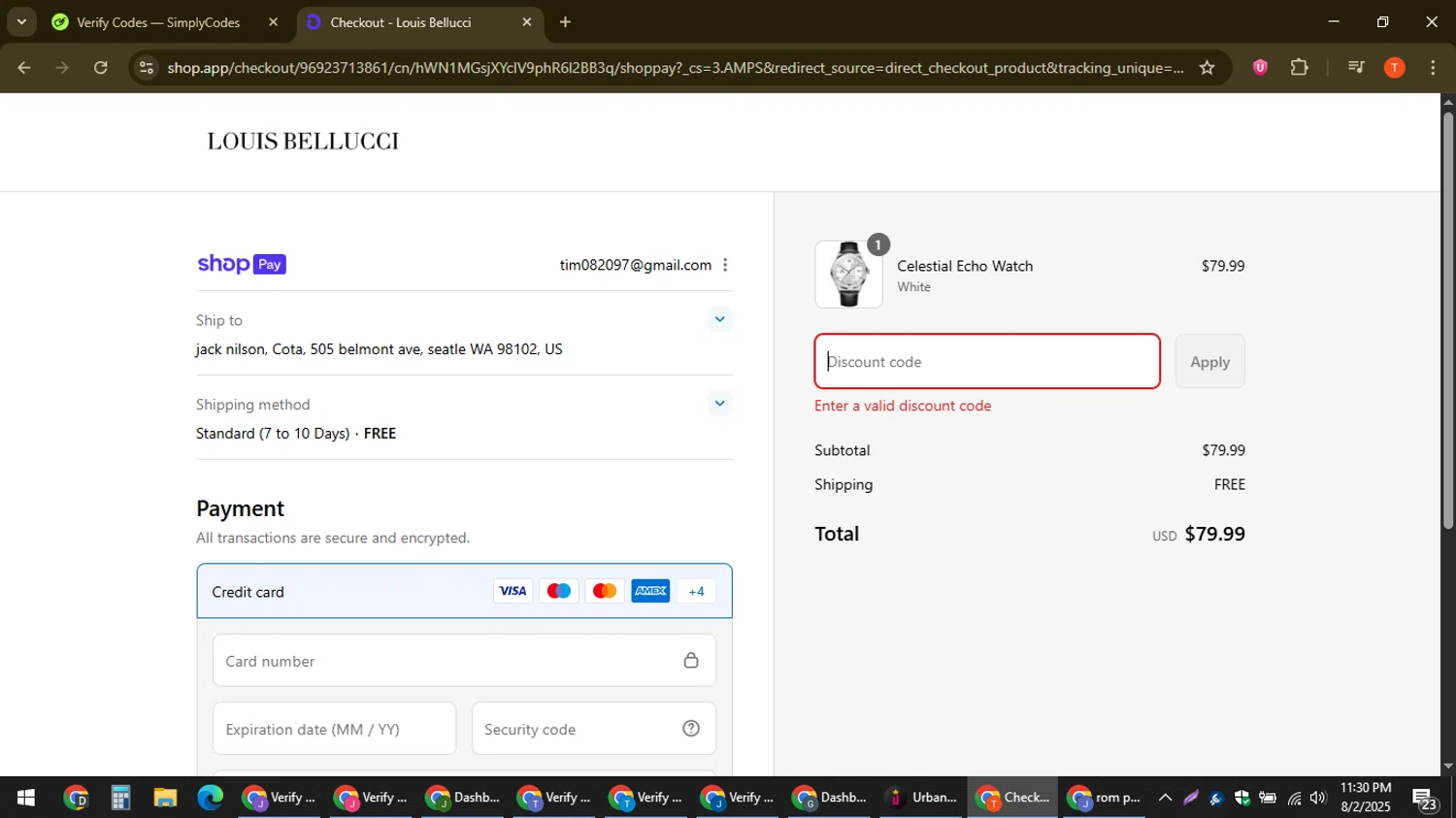This screenshot has height=818, width=1456.
Task: Open the Chrome three-dot menu
Action: (x=1433, y=68)
